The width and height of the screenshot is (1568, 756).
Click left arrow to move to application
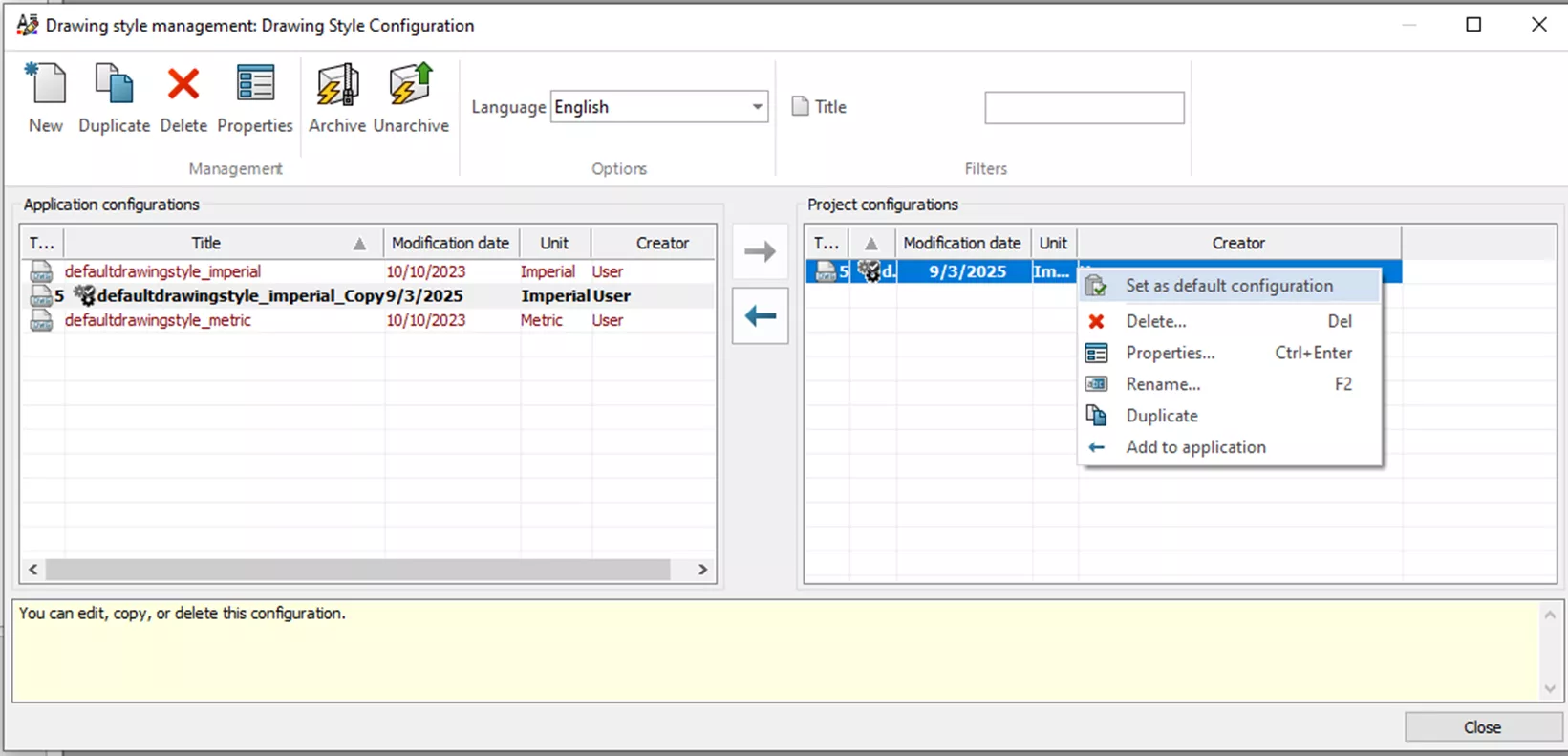[760, 316]
